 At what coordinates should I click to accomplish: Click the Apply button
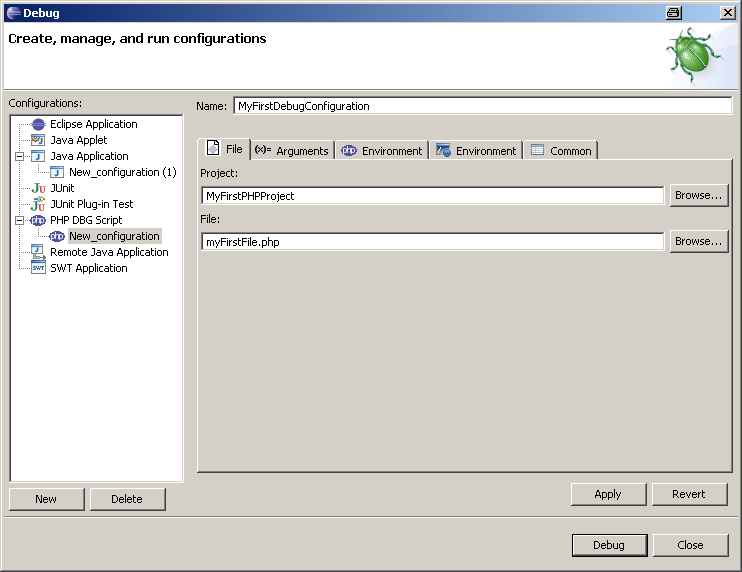tap(608, 494)
